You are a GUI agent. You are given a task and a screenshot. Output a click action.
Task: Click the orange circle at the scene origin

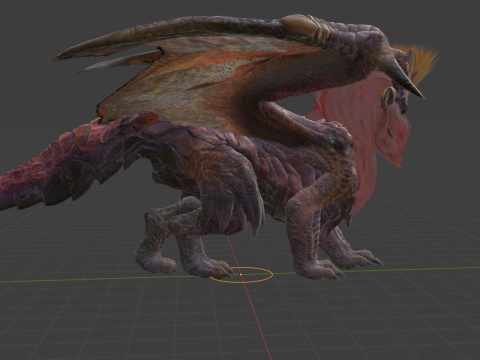click(x=241, y=275)
